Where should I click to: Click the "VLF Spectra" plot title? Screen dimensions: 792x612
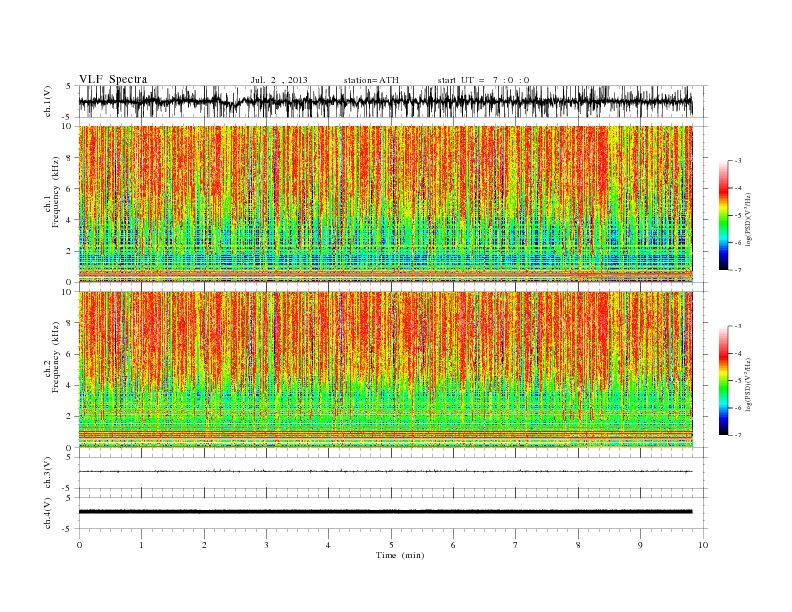point(113,79)
